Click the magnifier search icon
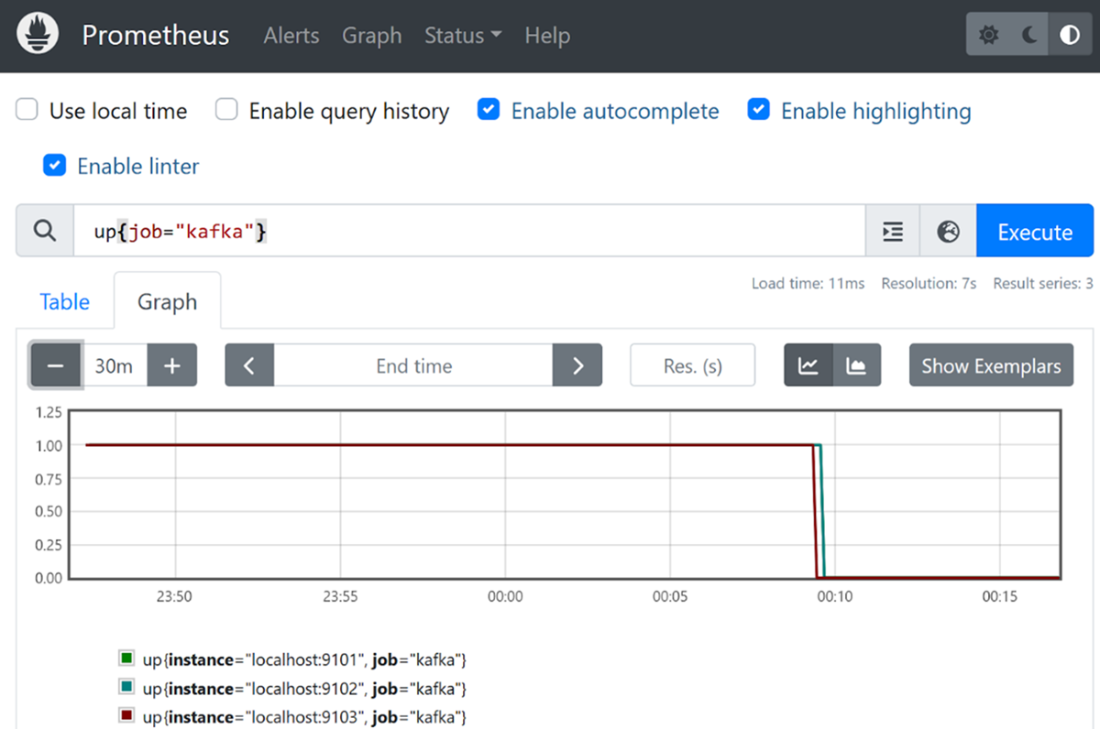The width and height of the screenshot is (1100, 729). click(45, 231)
